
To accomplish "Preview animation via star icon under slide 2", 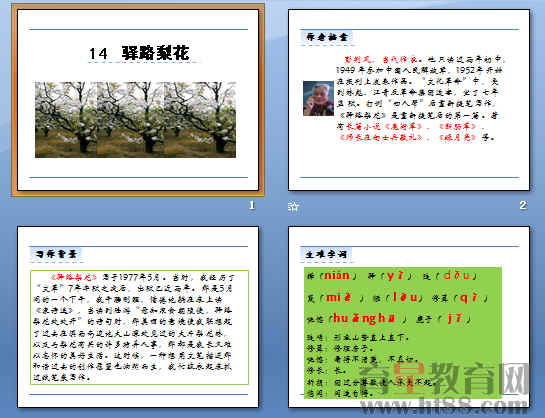I will 293,206.
